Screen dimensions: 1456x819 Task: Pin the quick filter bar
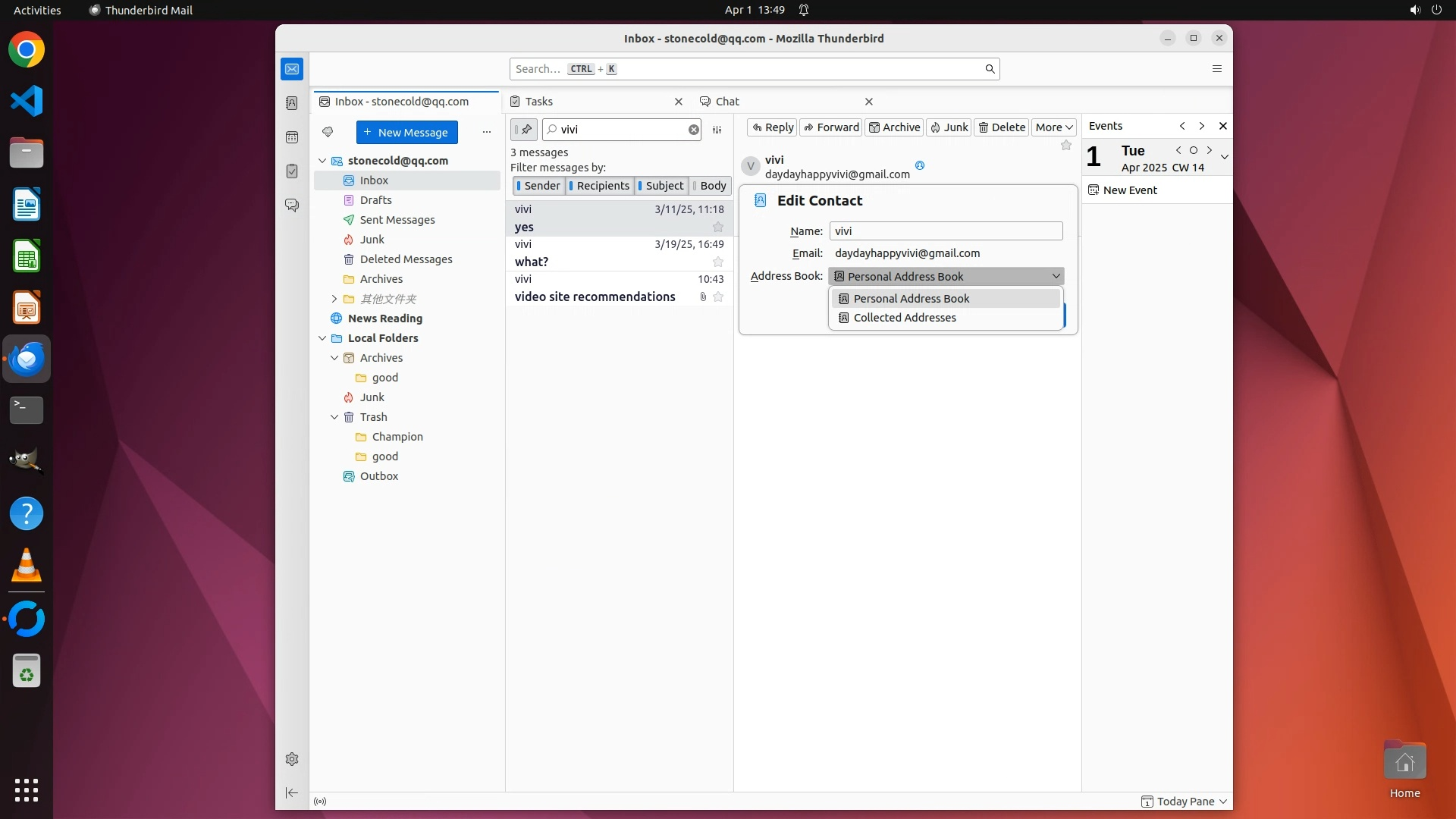[x=524, y=130]
